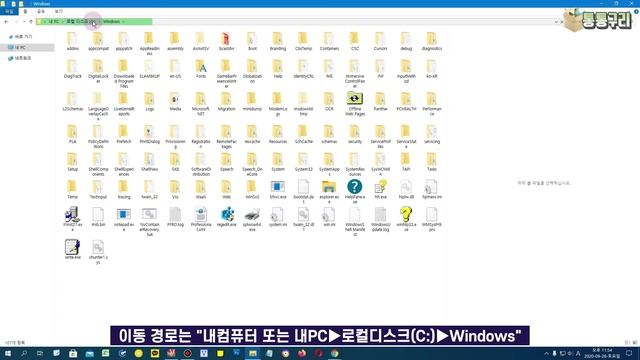The height and width of the screenshot is (360, 640).
Task: Select the Help folder
Action: point(278,69)
